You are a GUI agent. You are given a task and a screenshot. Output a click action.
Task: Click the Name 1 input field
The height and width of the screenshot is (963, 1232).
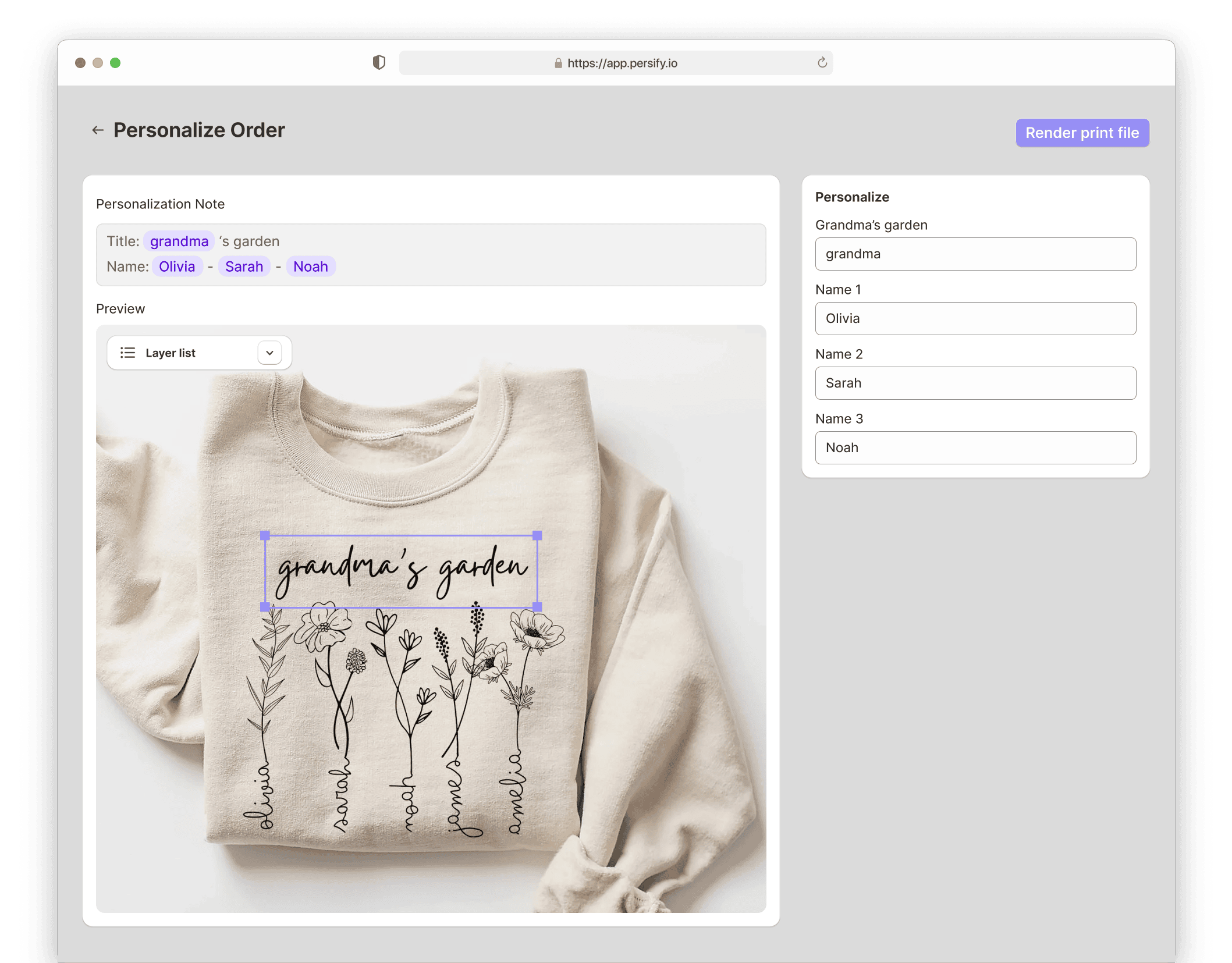point(975,318)
